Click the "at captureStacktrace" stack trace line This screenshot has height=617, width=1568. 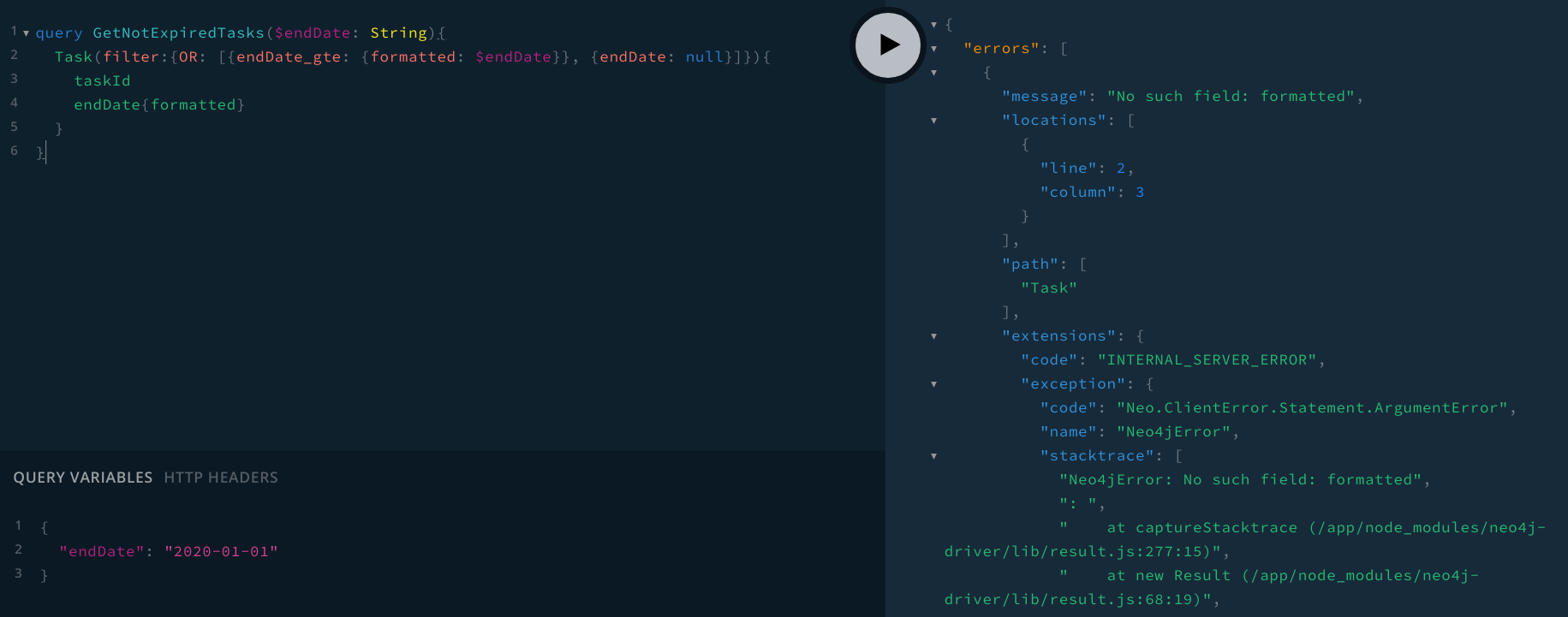(x=1245, y=539)
